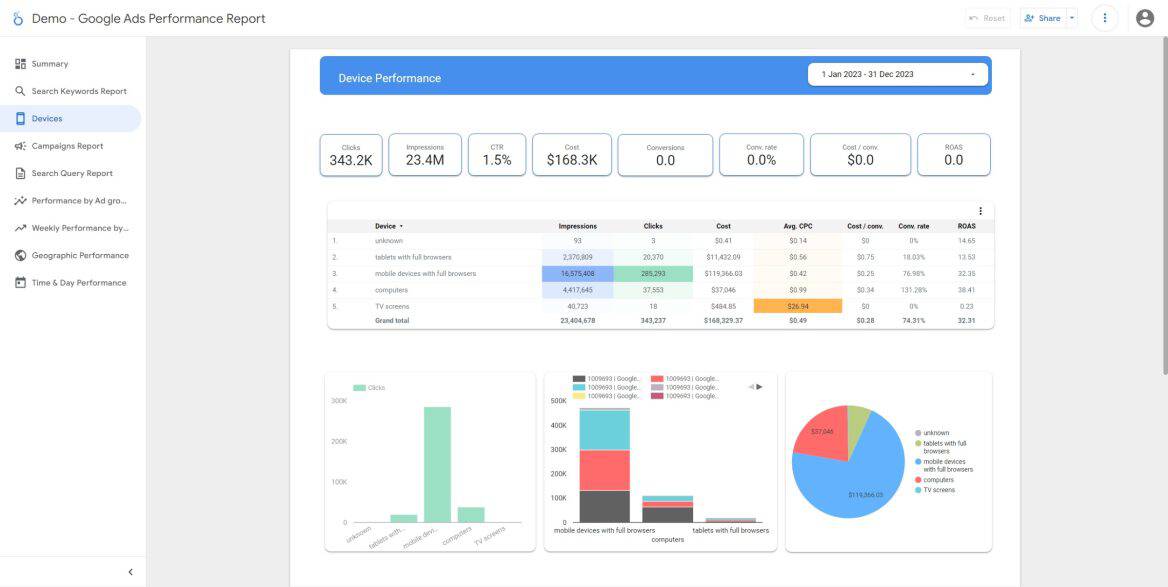
Task: Click the Impressions column header
Action: coord(577,226)
